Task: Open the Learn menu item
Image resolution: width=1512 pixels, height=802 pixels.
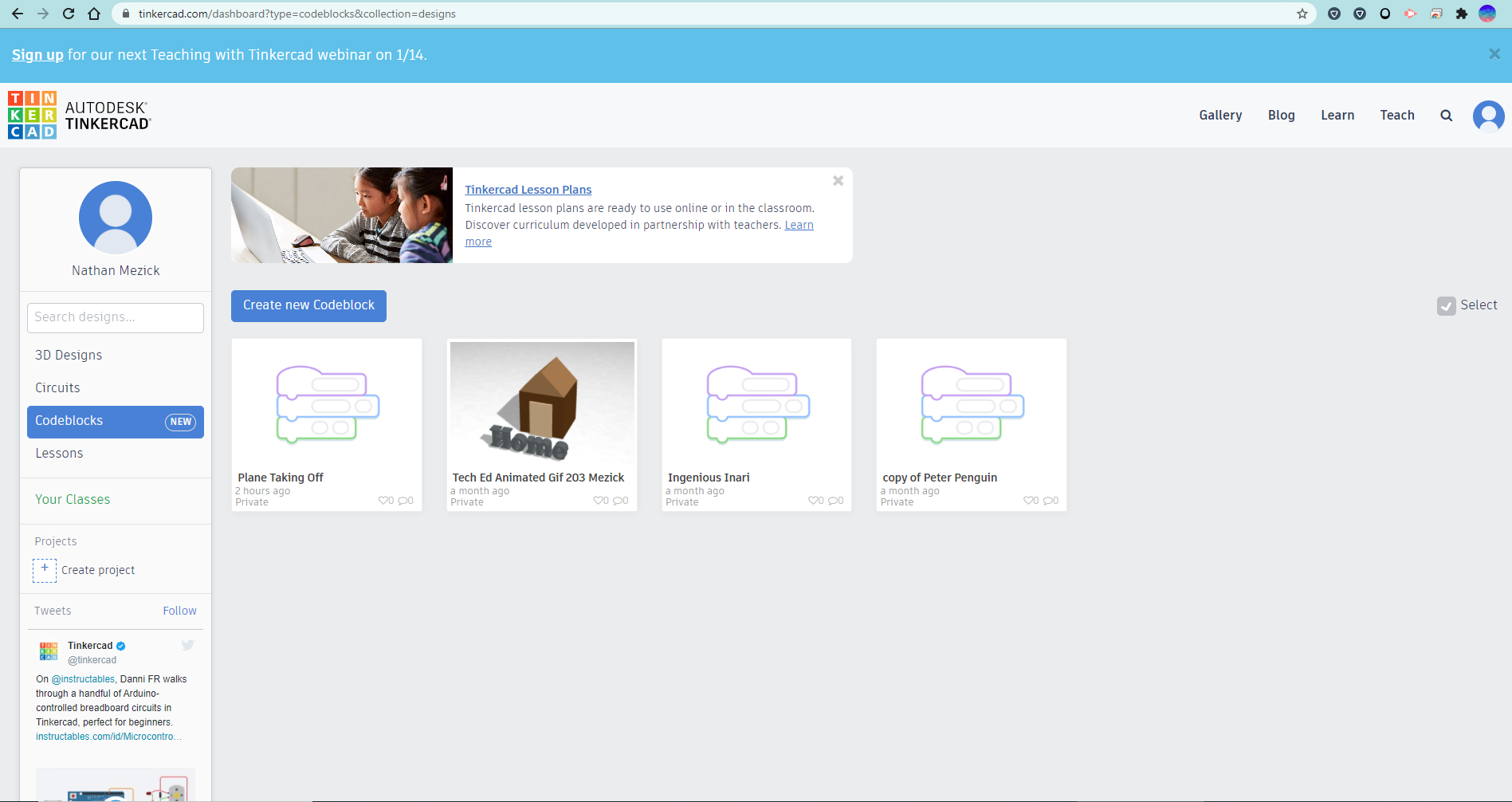Action: point(1337,116)
